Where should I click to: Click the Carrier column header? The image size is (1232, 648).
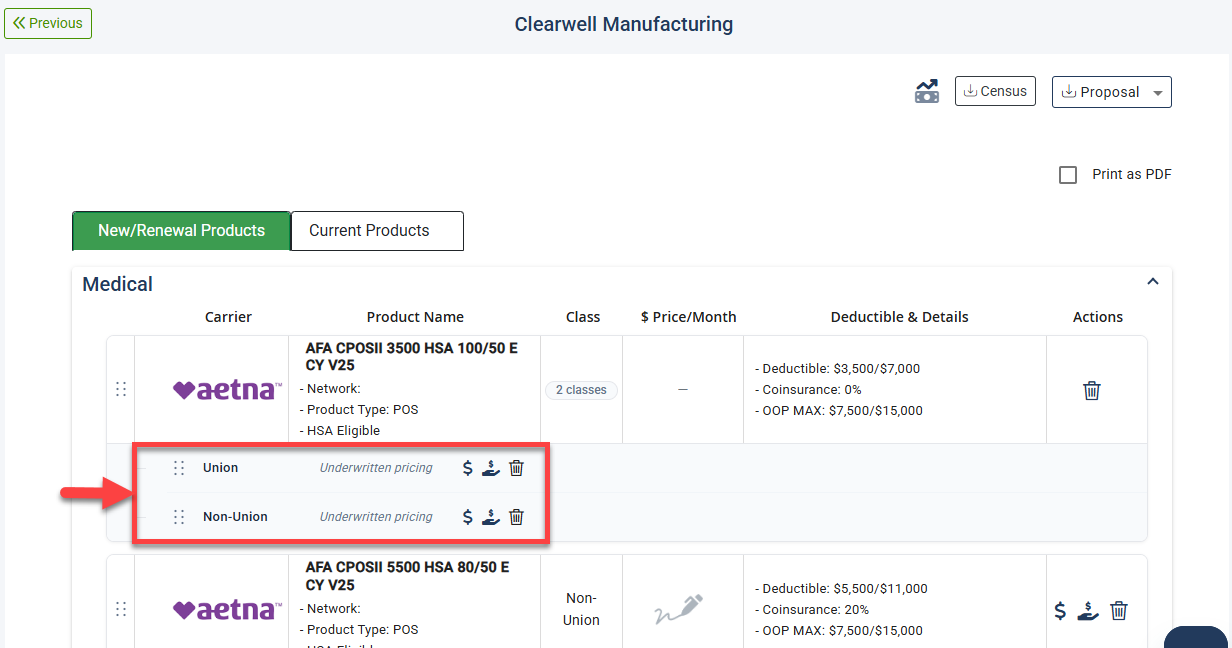tap(228, 317)
